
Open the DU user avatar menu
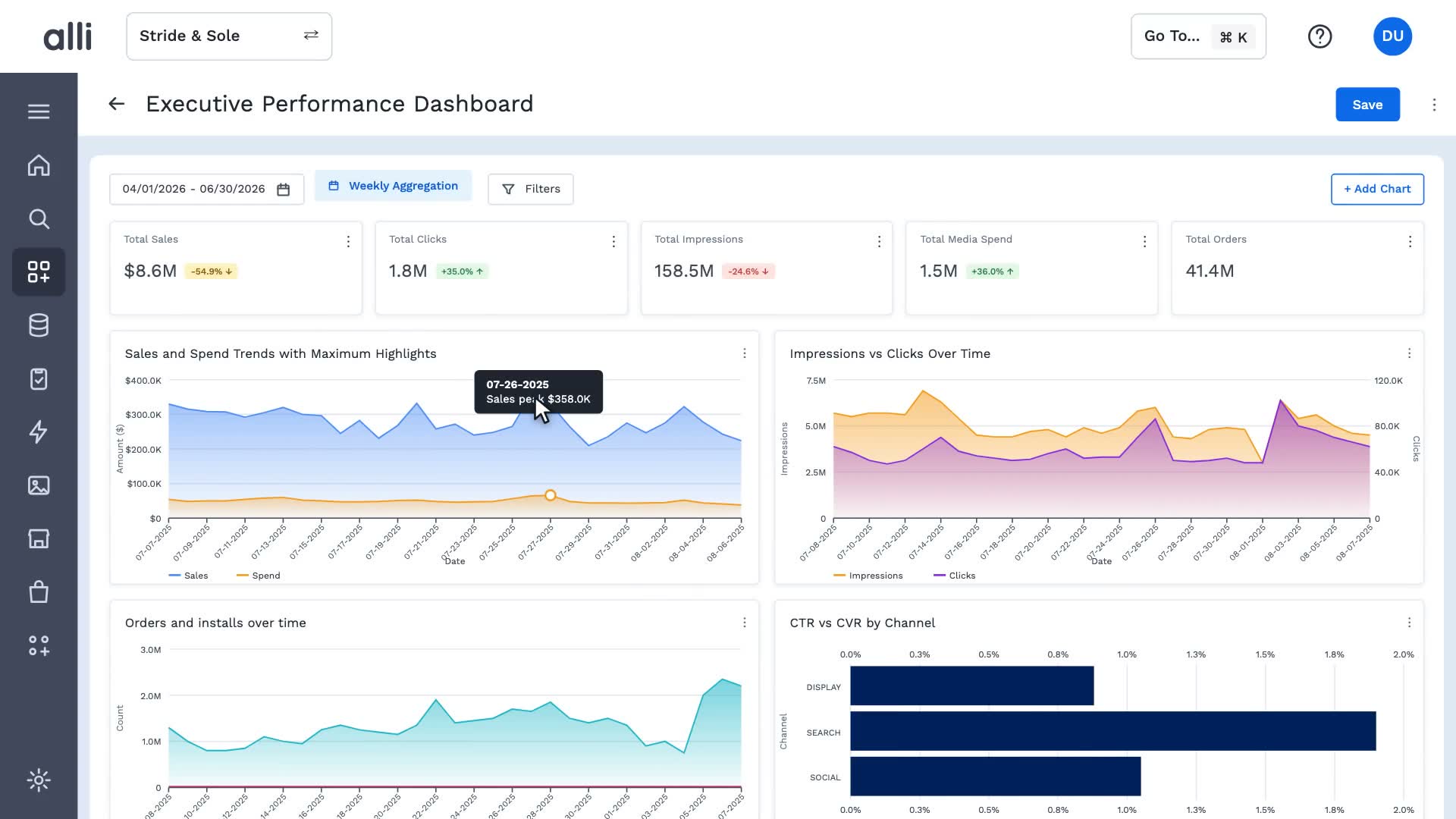pos(1392,36)
